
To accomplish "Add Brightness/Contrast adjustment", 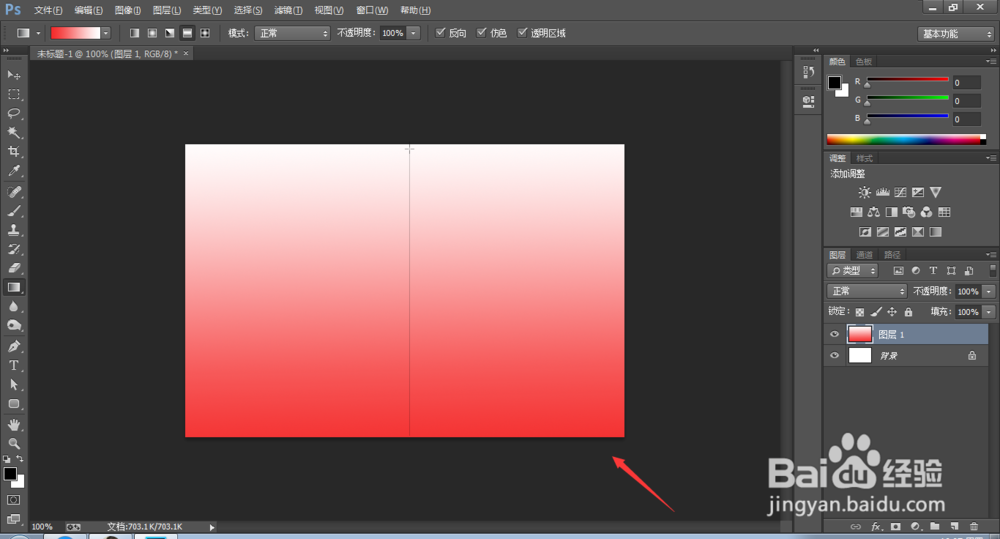I will pyautogui.click(x=864, y=192).
